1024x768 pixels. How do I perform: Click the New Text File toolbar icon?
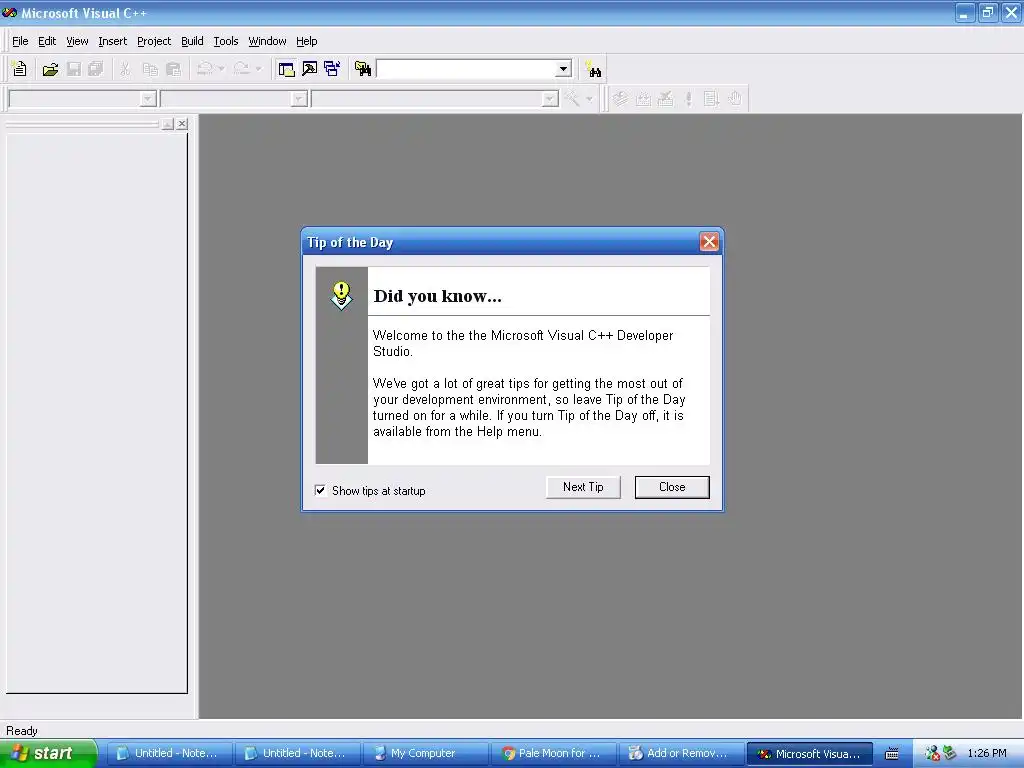[x=19, y=69]
